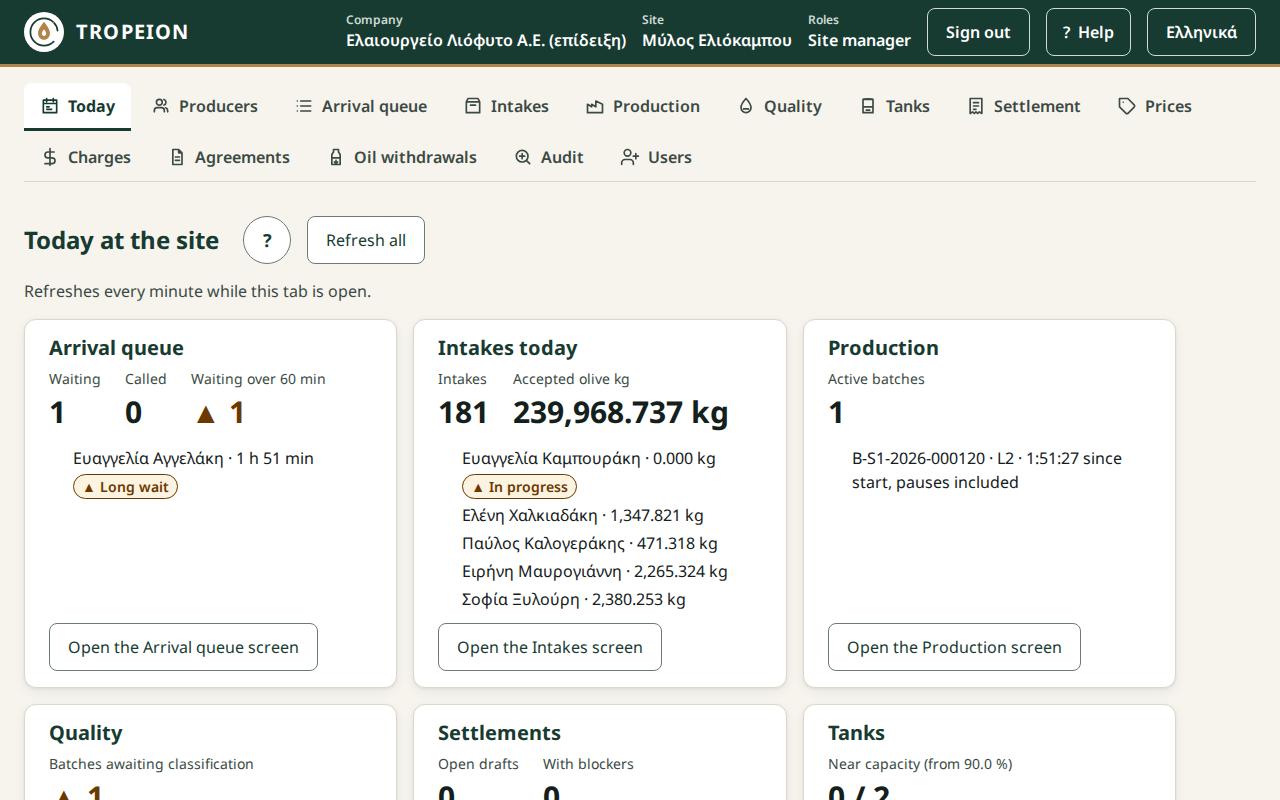Click the site name Μύλος Ελιόκαμπου
Viewport: 1280px width, 800px height.
click(717, 40)
